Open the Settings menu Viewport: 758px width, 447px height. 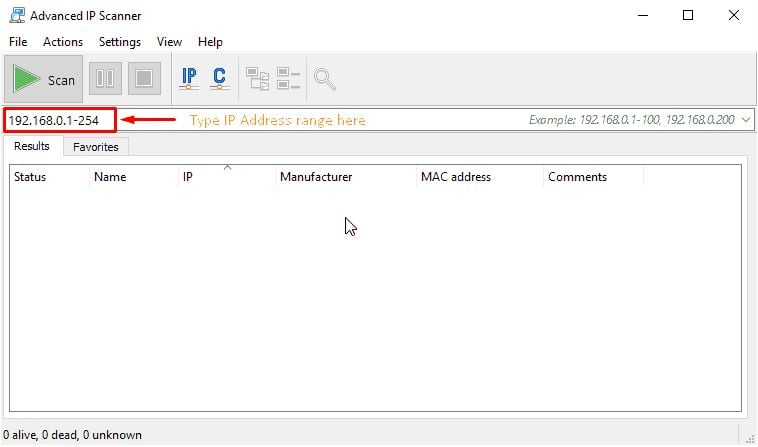coord(119,42)
